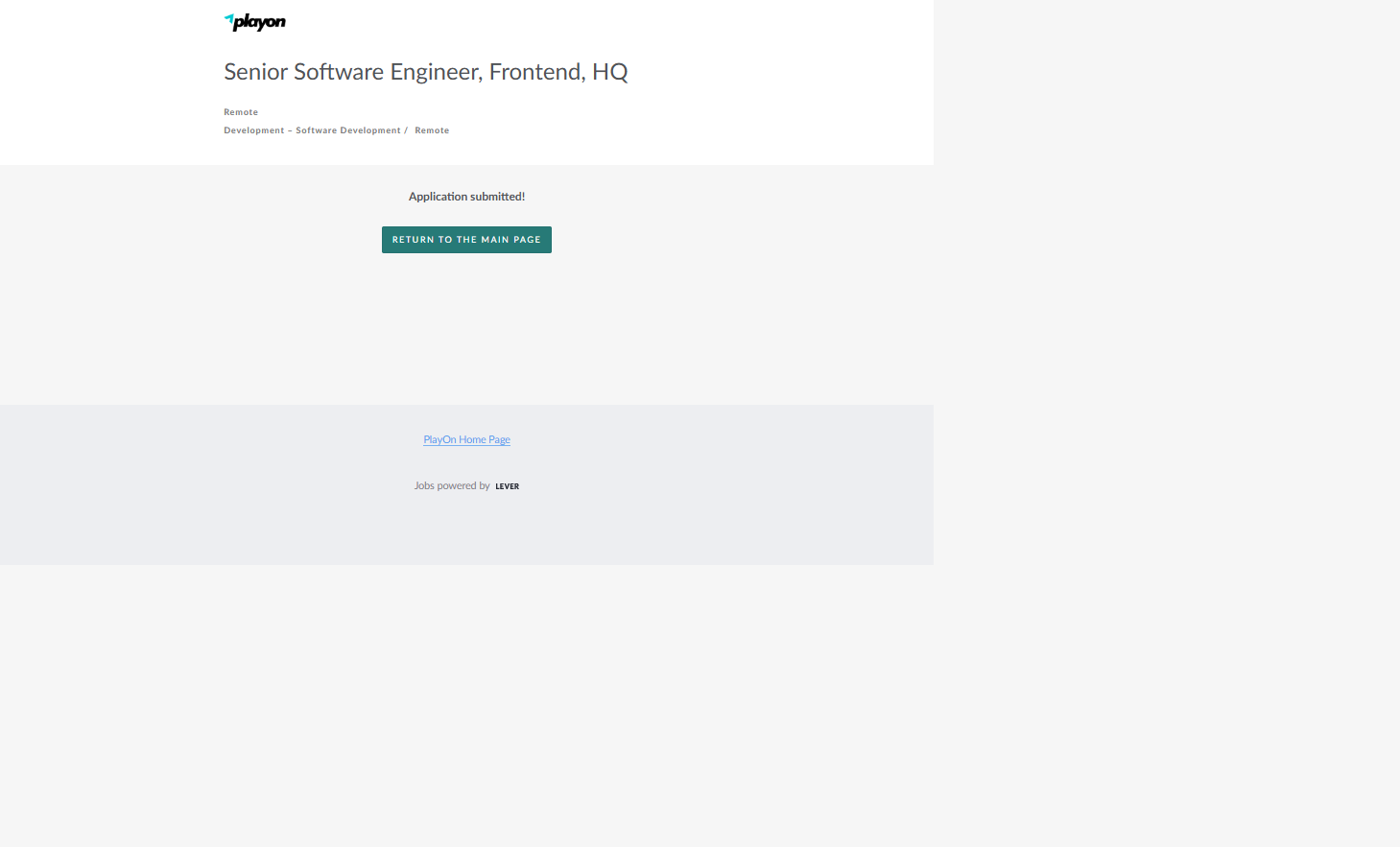Click the 'Jobs powered by' footer text
This screenshot has height=847, width=1400.
click(x=452, y=486)
